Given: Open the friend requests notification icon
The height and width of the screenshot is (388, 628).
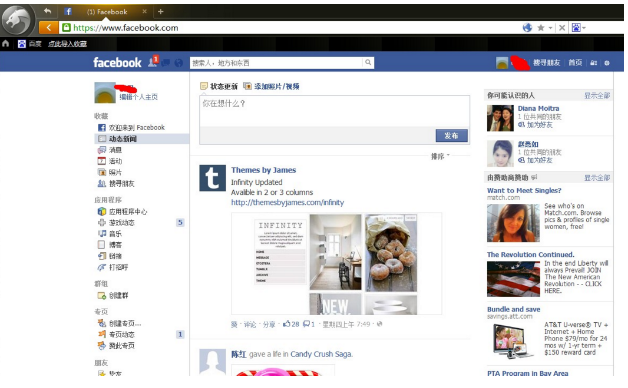Looking at the screenshot, I should coord(153,62).
